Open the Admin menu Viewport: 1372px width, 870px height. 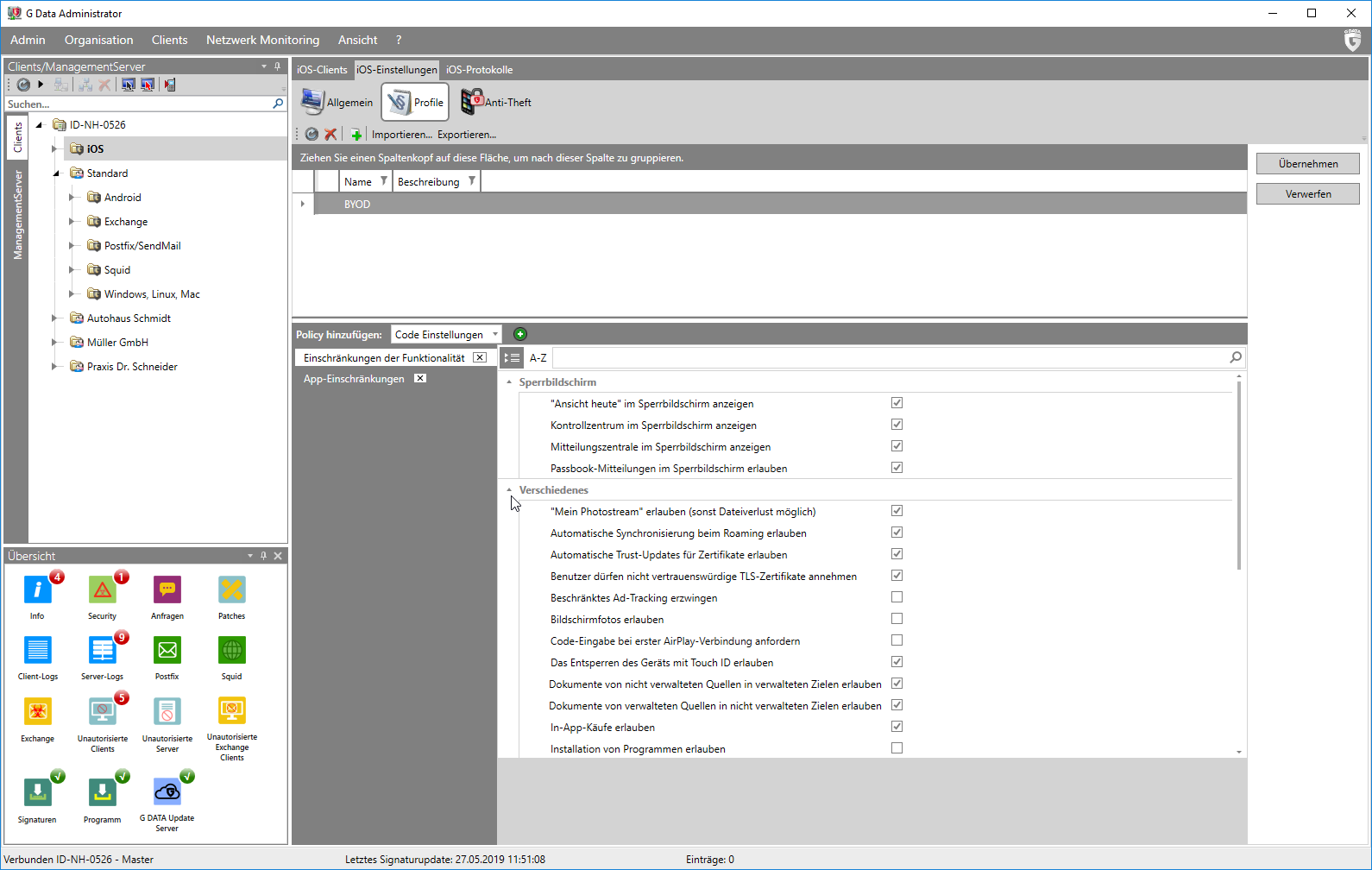tap(28, 41)
